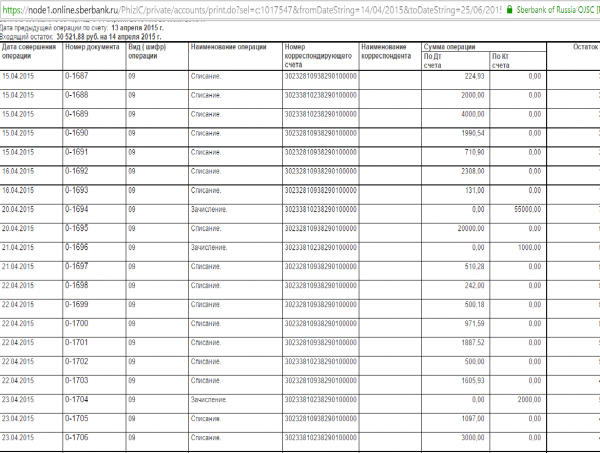Click 'Зачисление.' in row 0-1694
Image resolution: width=600 pixels, height=453 pixels.
[x=209, y=210]
